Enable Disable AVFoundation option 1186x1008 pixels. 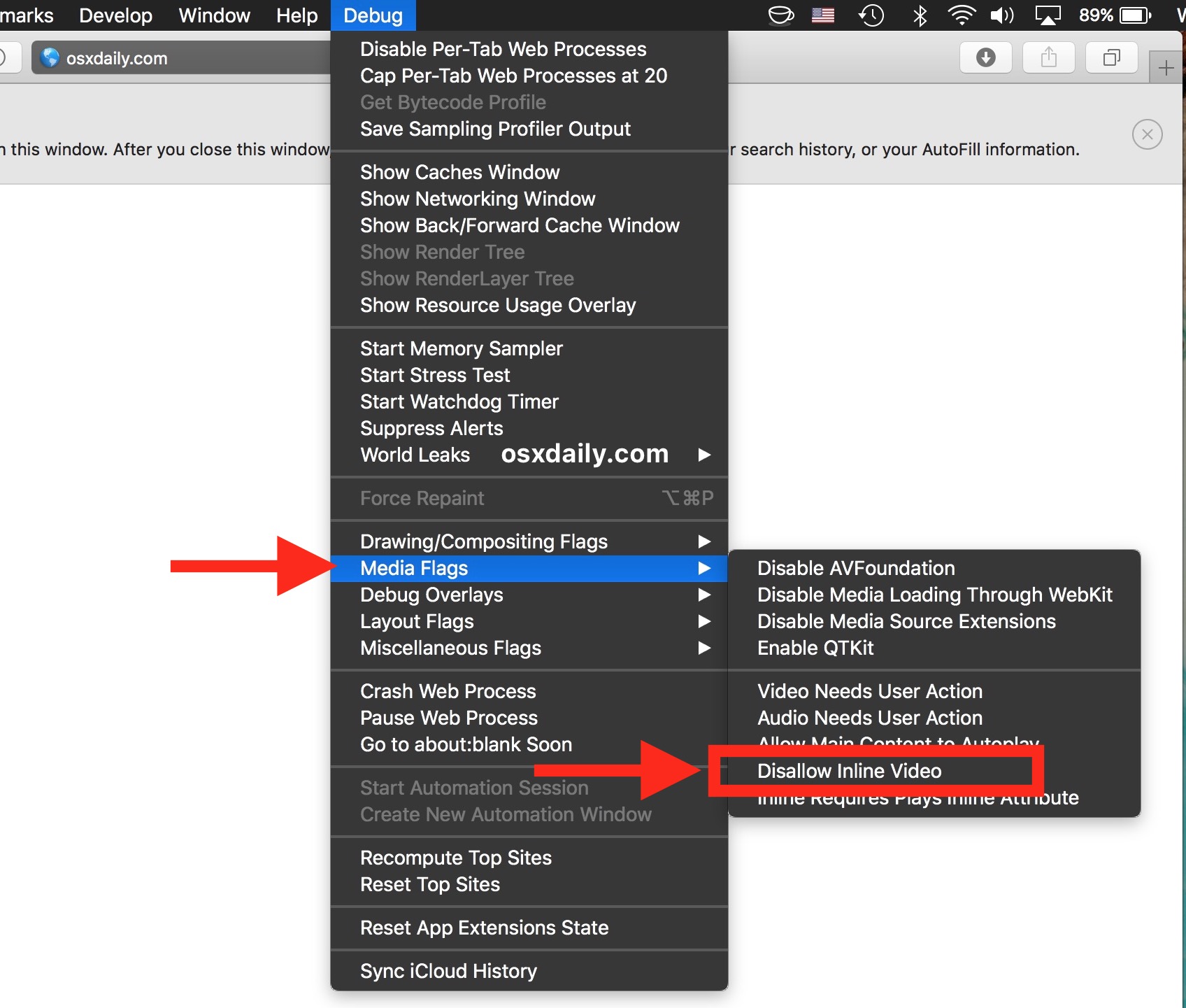click(x=855, y=568)
